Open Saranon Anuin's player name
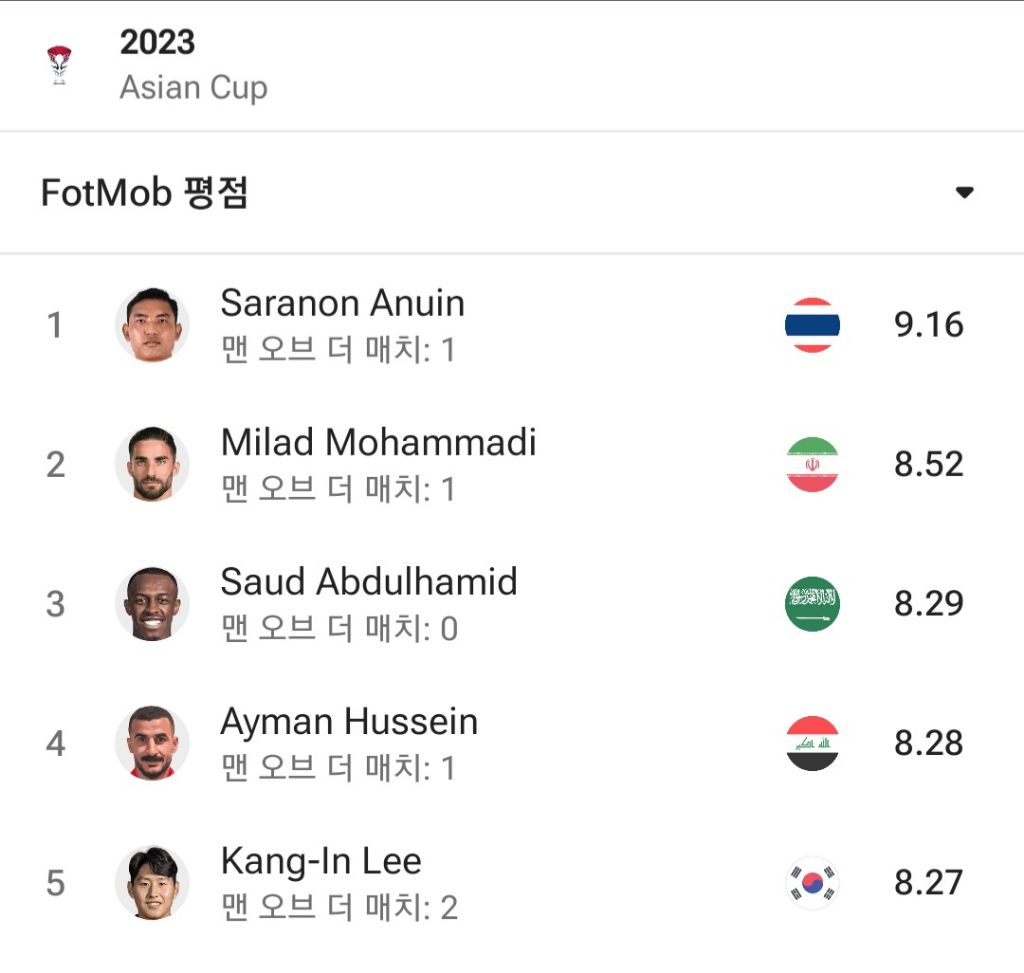This screenshot has width=1024, height=973. 342,303
